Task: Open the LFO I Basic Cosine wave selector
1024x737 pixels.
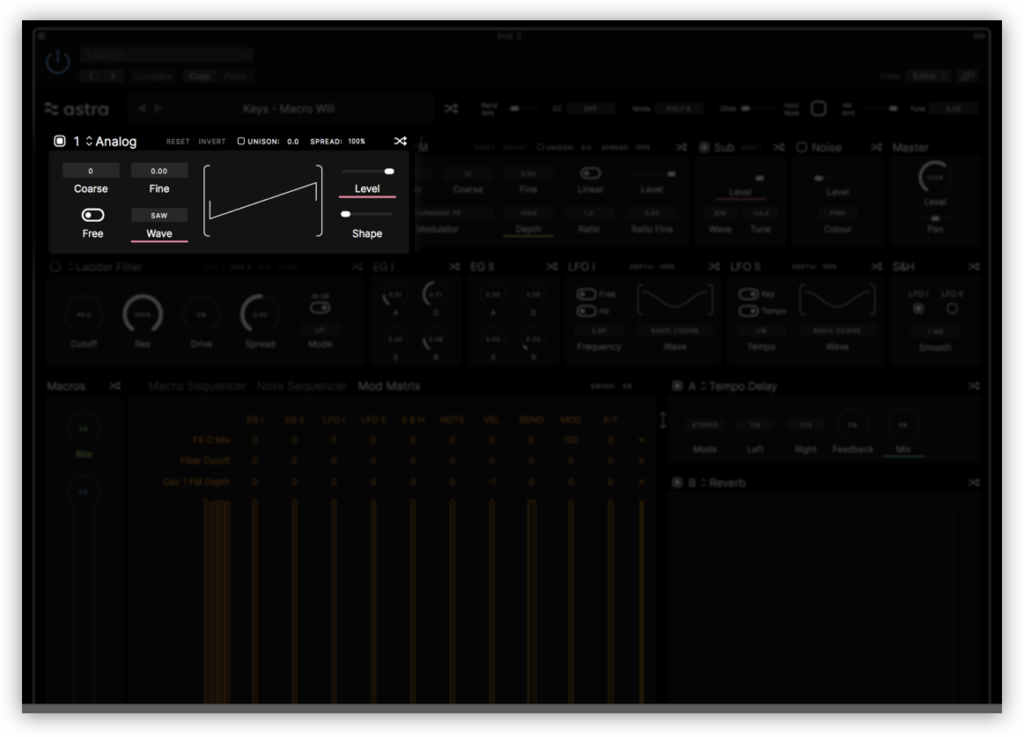Action: (x=675, y=331)
